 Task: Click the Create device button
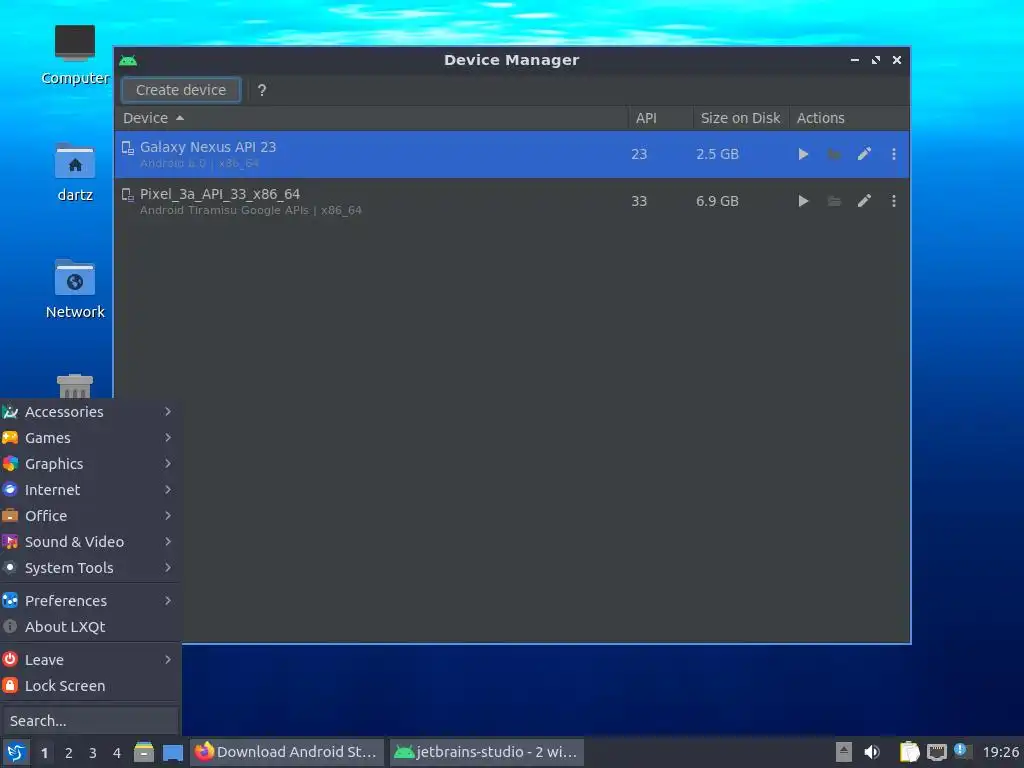point(181,90)
